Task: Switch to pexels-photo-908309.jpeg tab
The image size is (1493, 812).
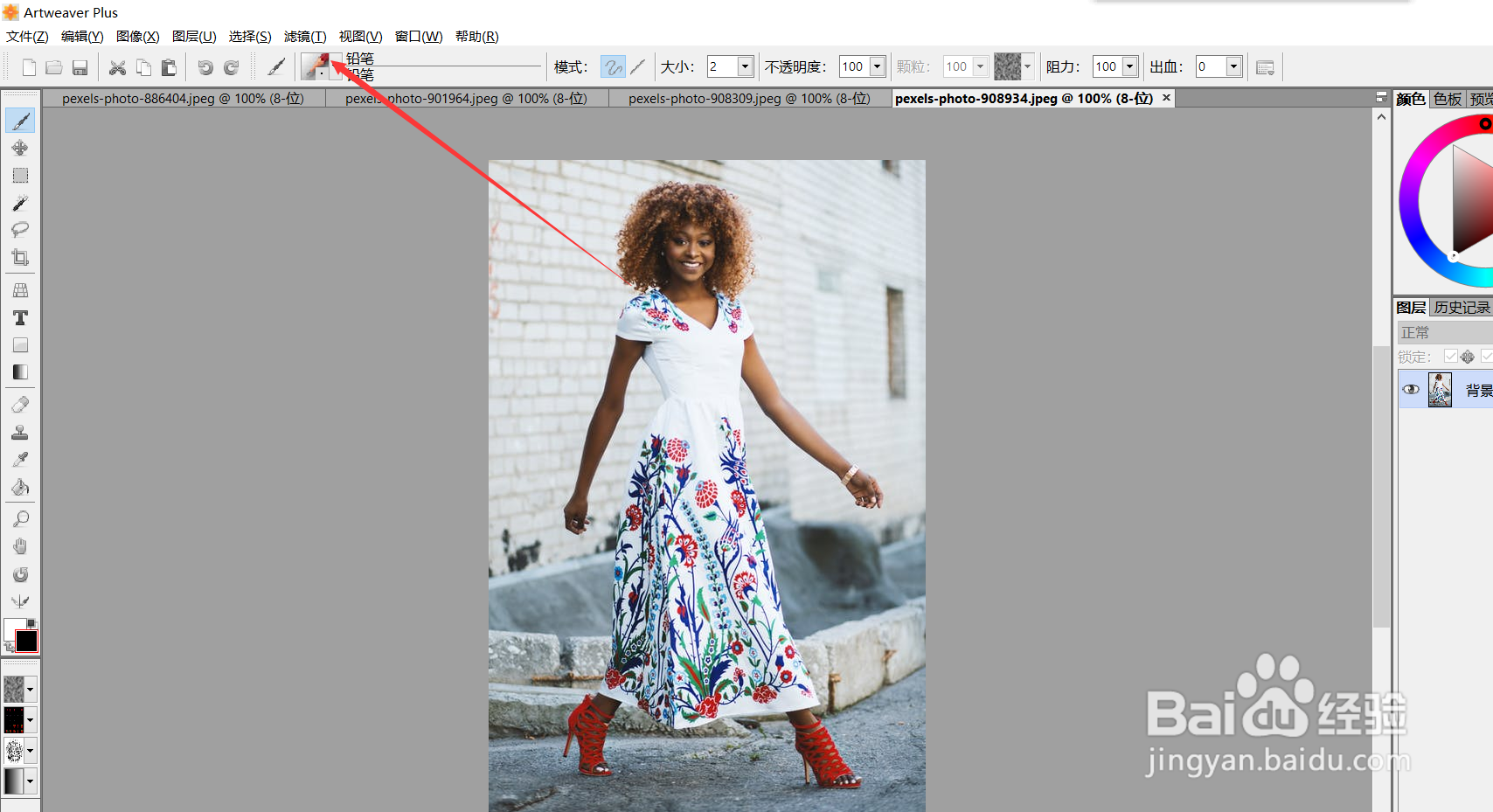Action: pos(749,99)
